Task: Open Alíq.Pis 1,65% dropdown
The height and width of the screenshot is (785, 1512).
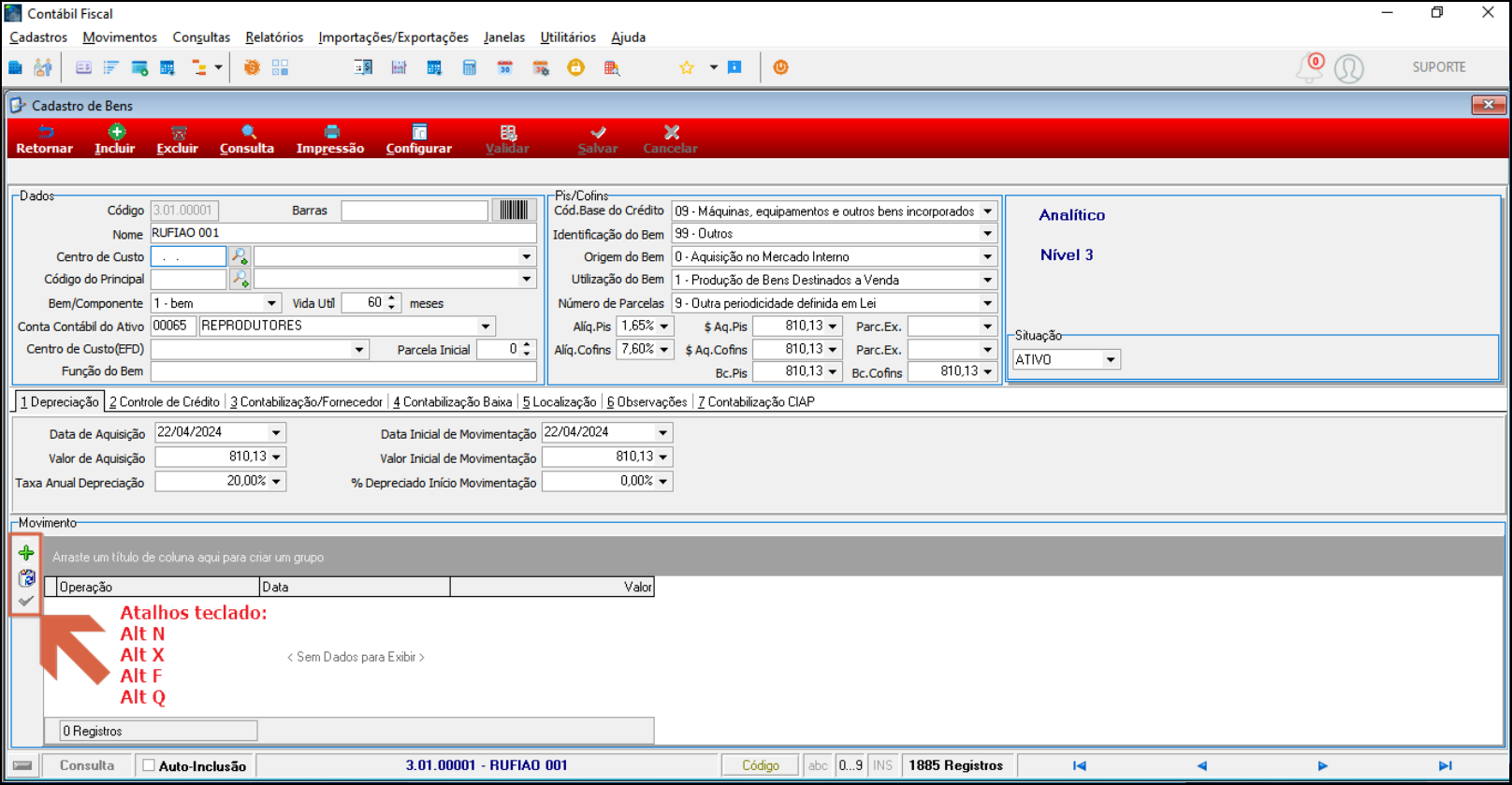Action: [x=664, y=327]
